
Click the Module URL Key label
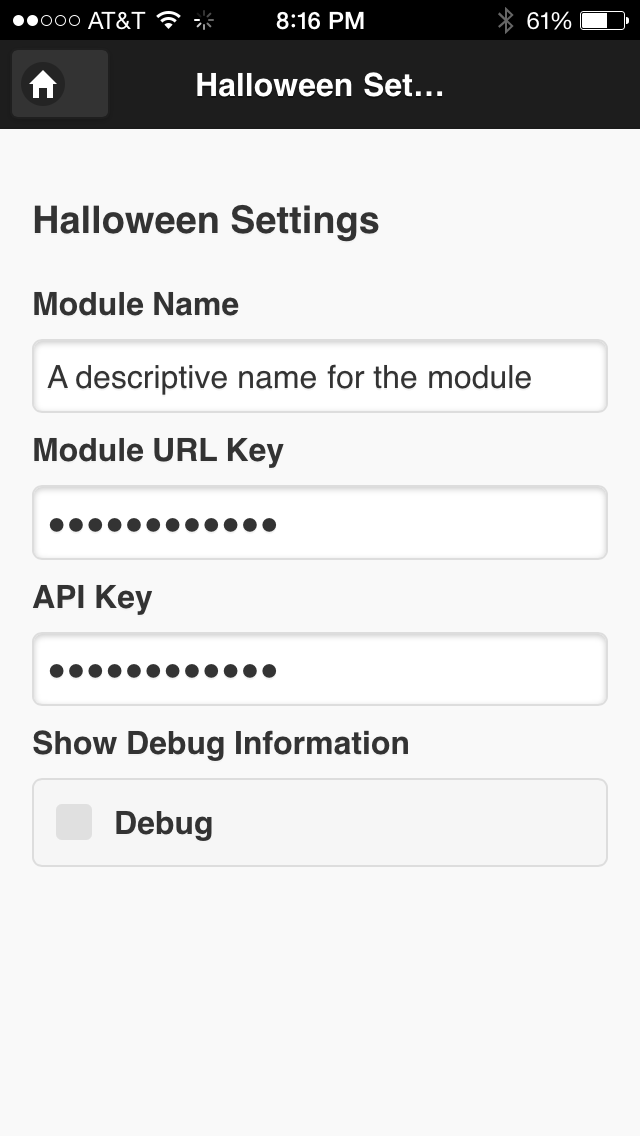(x=158, y=450)
